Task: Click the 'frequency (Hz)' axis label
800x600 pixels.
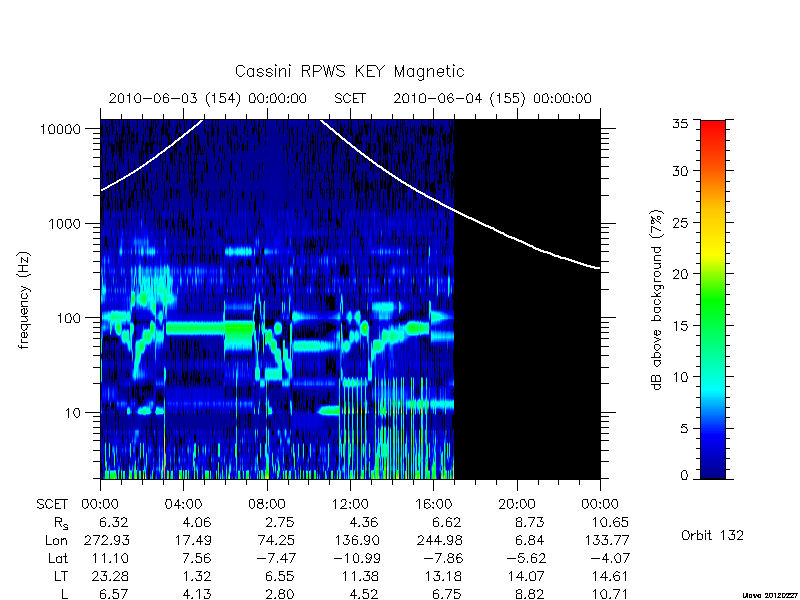Action: click(23, 301)
